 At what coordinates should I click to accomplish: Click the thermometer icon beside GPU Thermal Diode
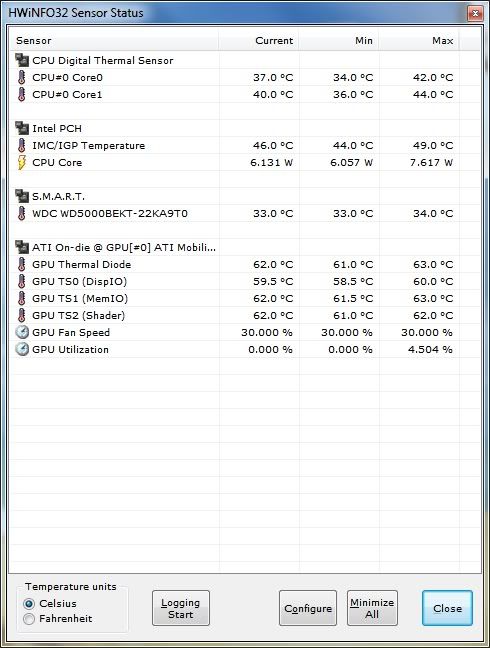coord(21,264)
